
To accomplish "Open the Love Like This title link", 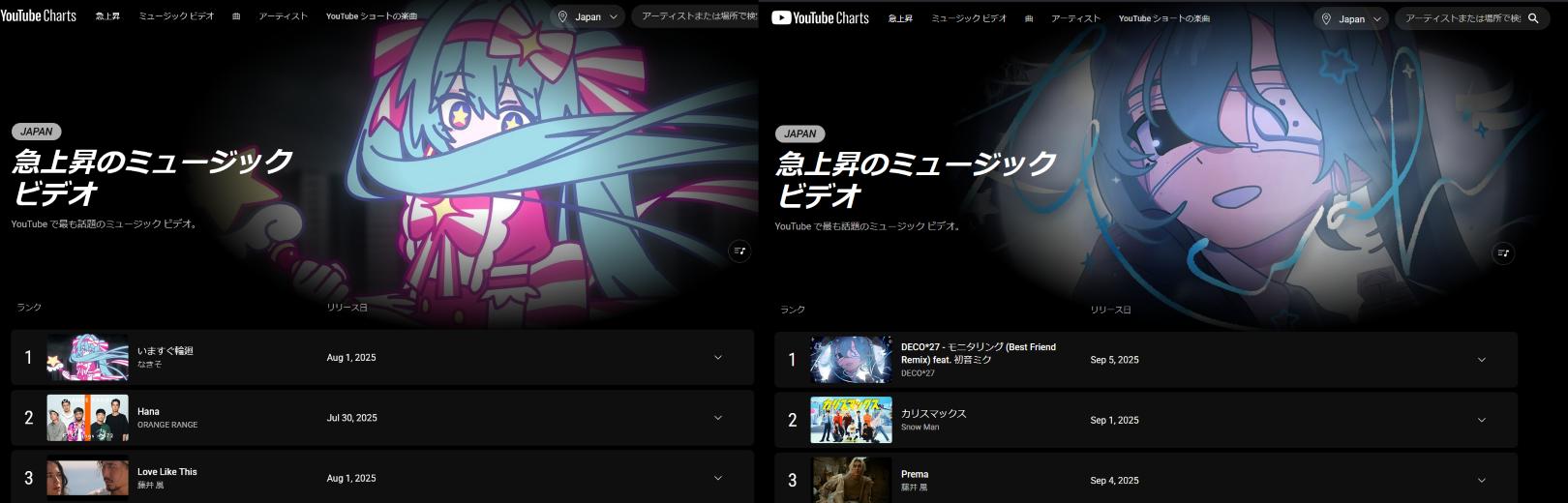I will (x=166, y=472).
